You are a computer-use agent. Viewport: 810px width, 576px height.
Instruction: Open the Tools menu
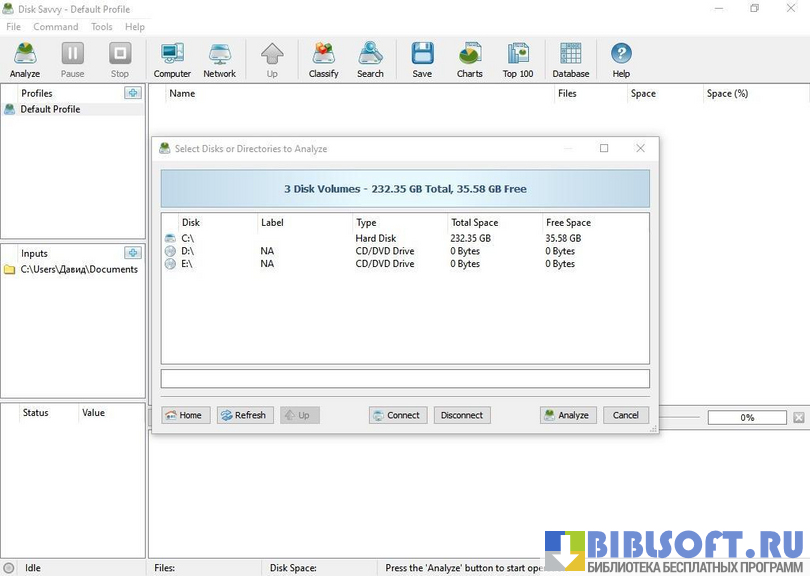point(102,27)
